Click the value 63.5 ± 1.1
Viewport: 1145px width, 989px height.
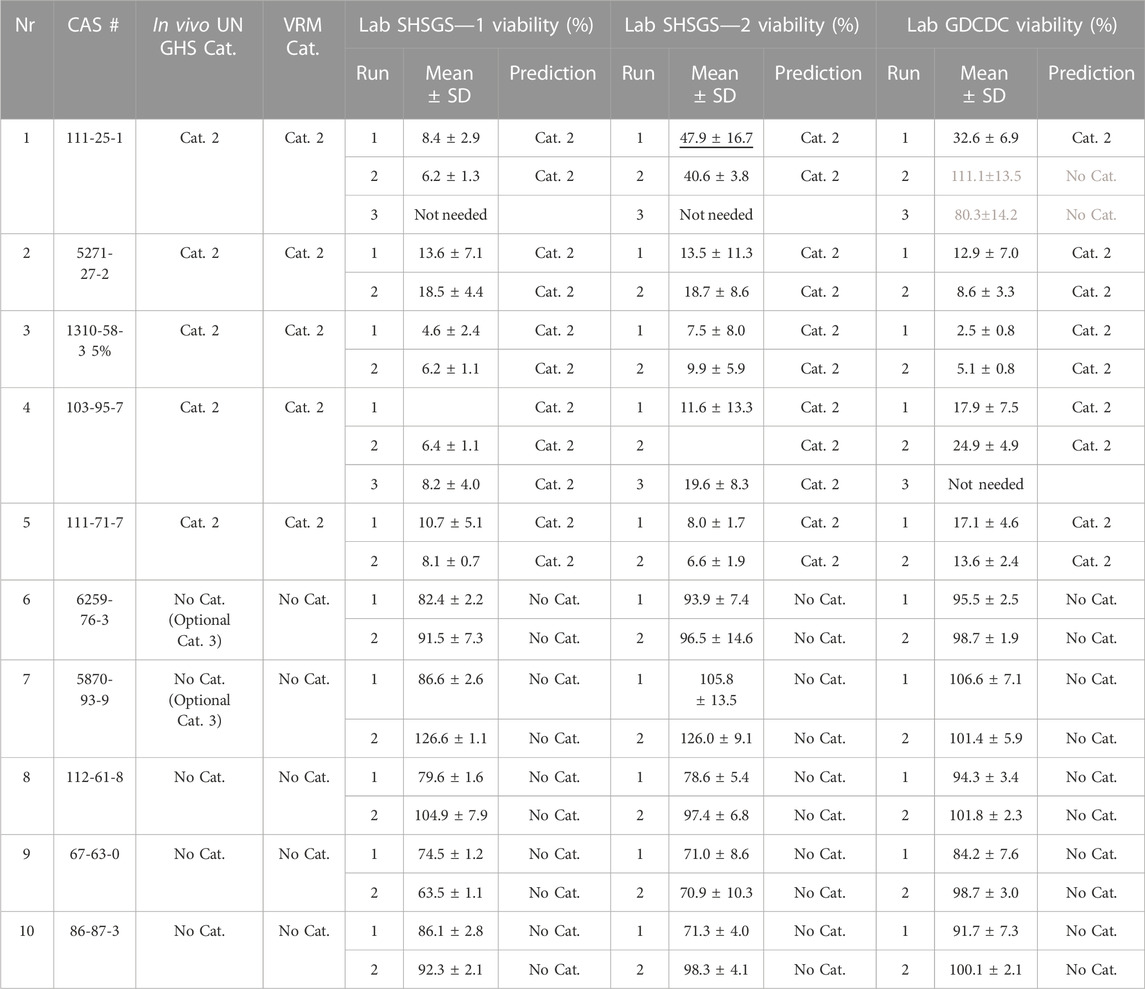(451, 893)
